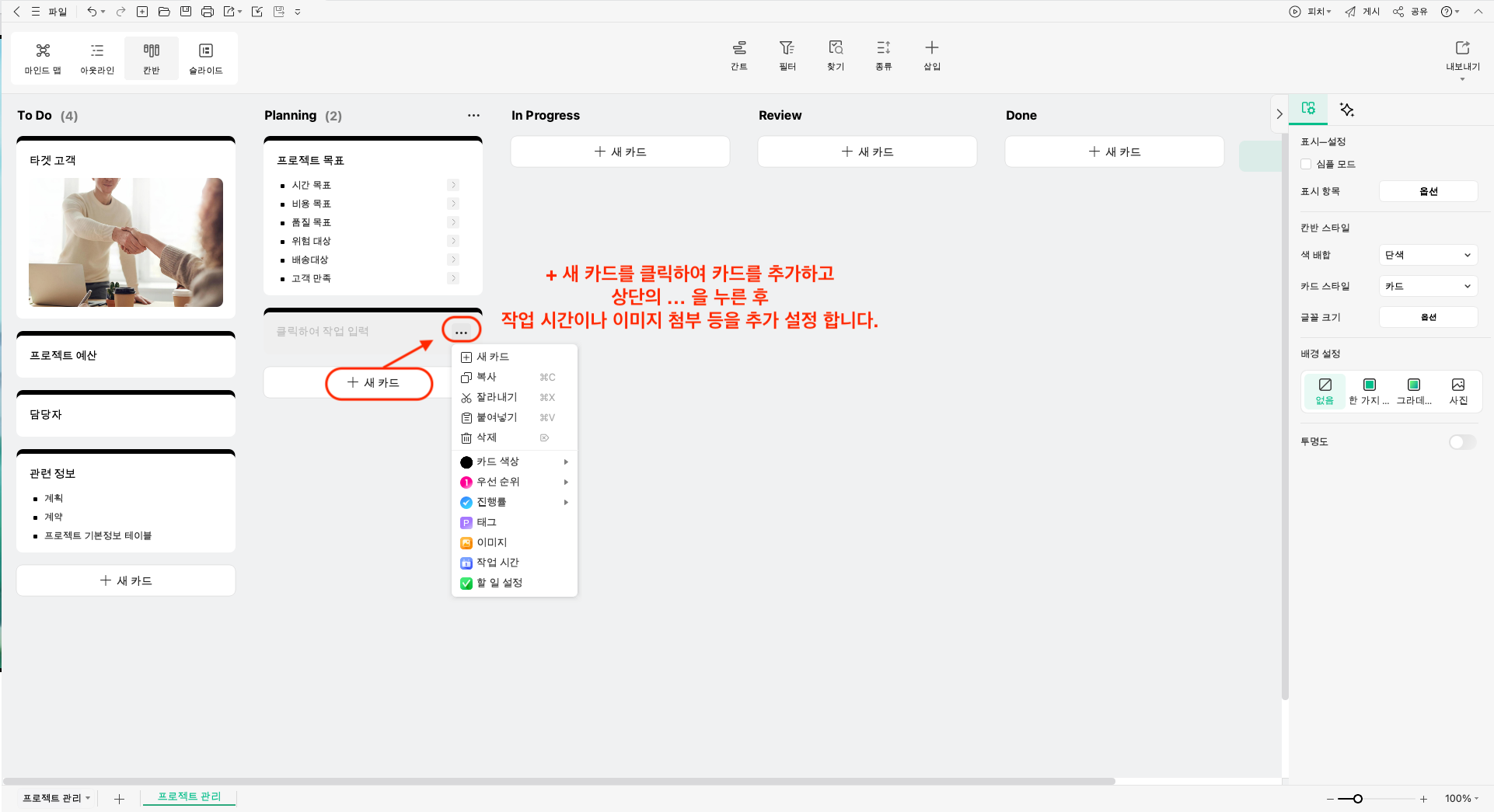Click 새 카드 in the In Progress column

pyautogui.click(x=620, y=152)
